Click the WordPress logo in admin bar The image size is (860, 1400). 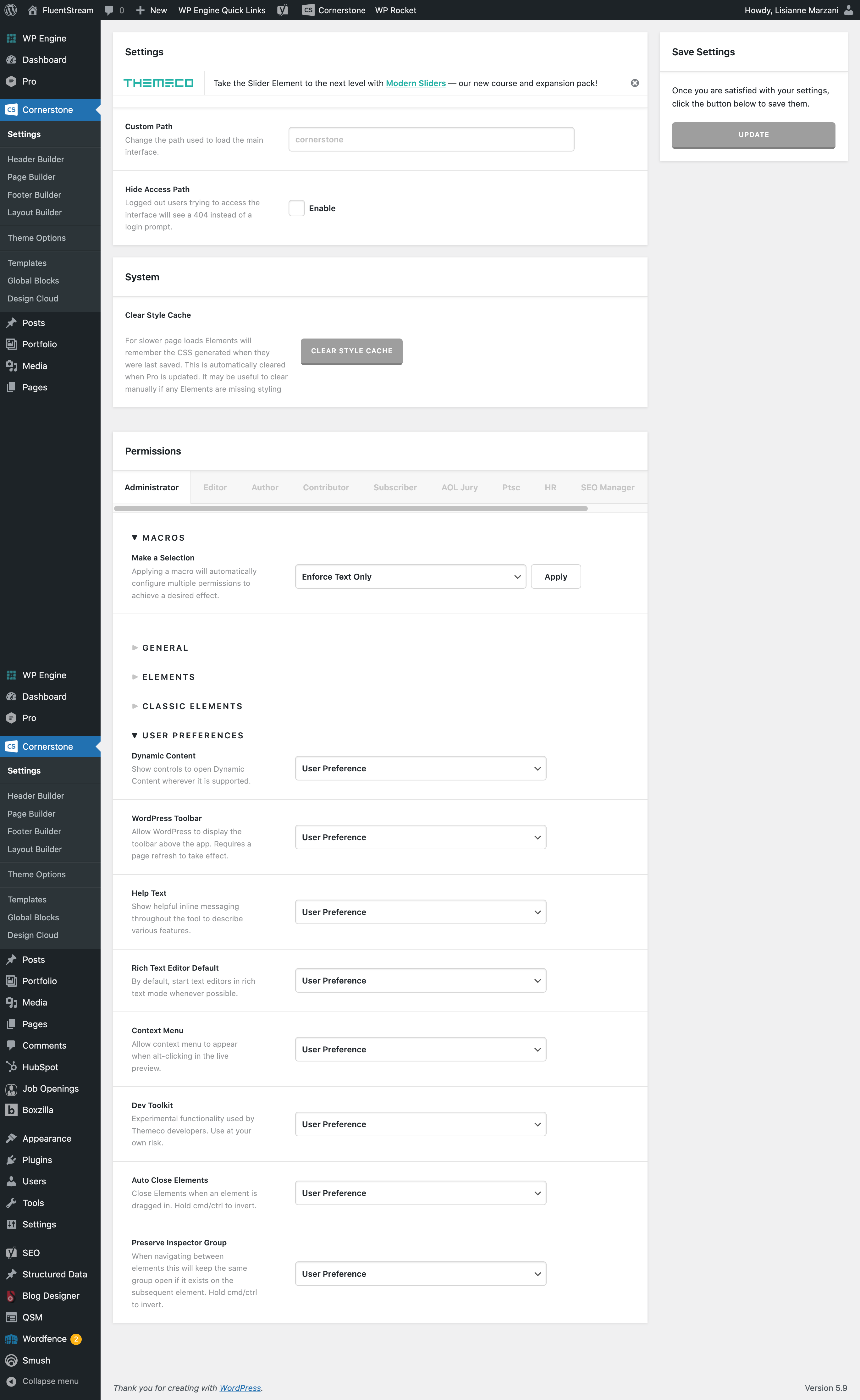click(x=11, y=10)
